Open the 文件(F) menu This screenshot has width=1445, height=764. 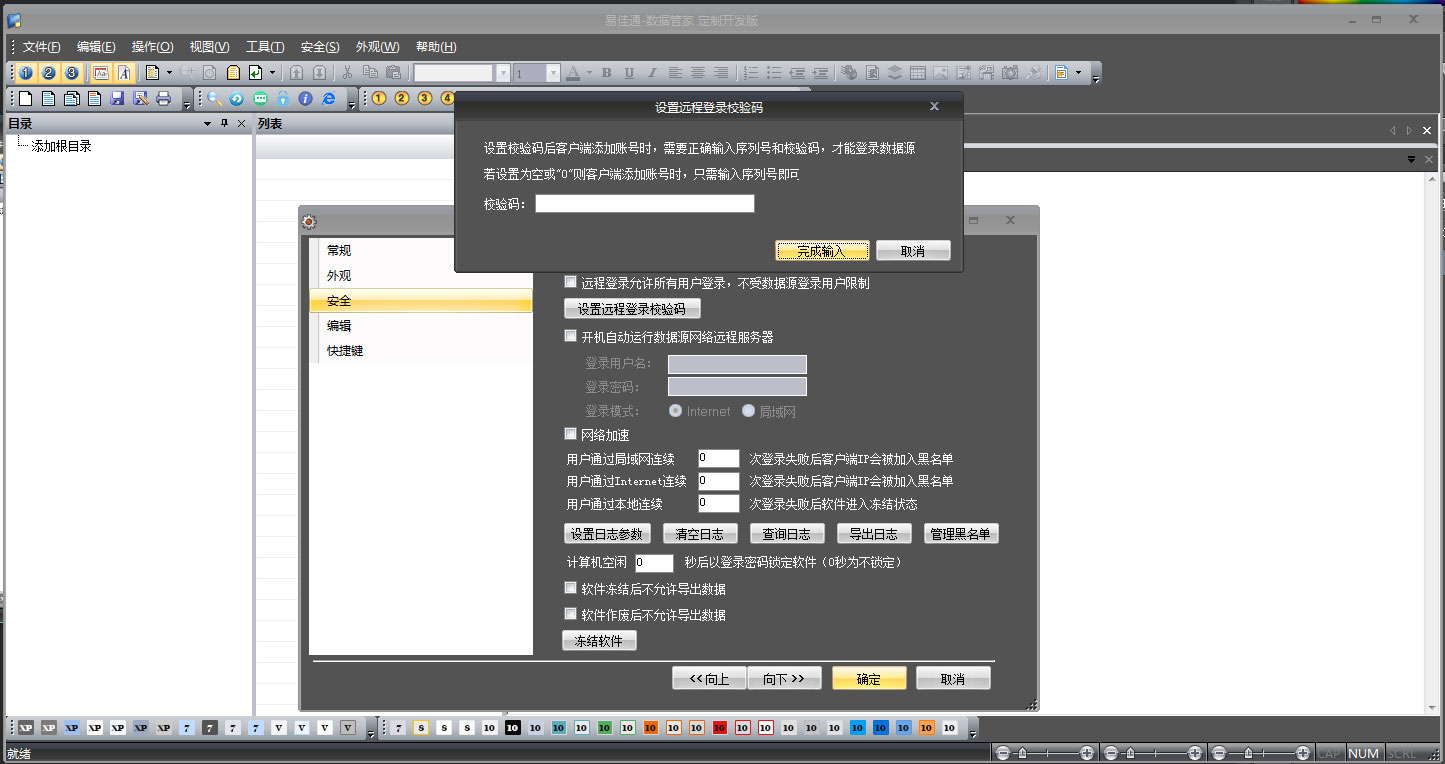click(41, 47)
